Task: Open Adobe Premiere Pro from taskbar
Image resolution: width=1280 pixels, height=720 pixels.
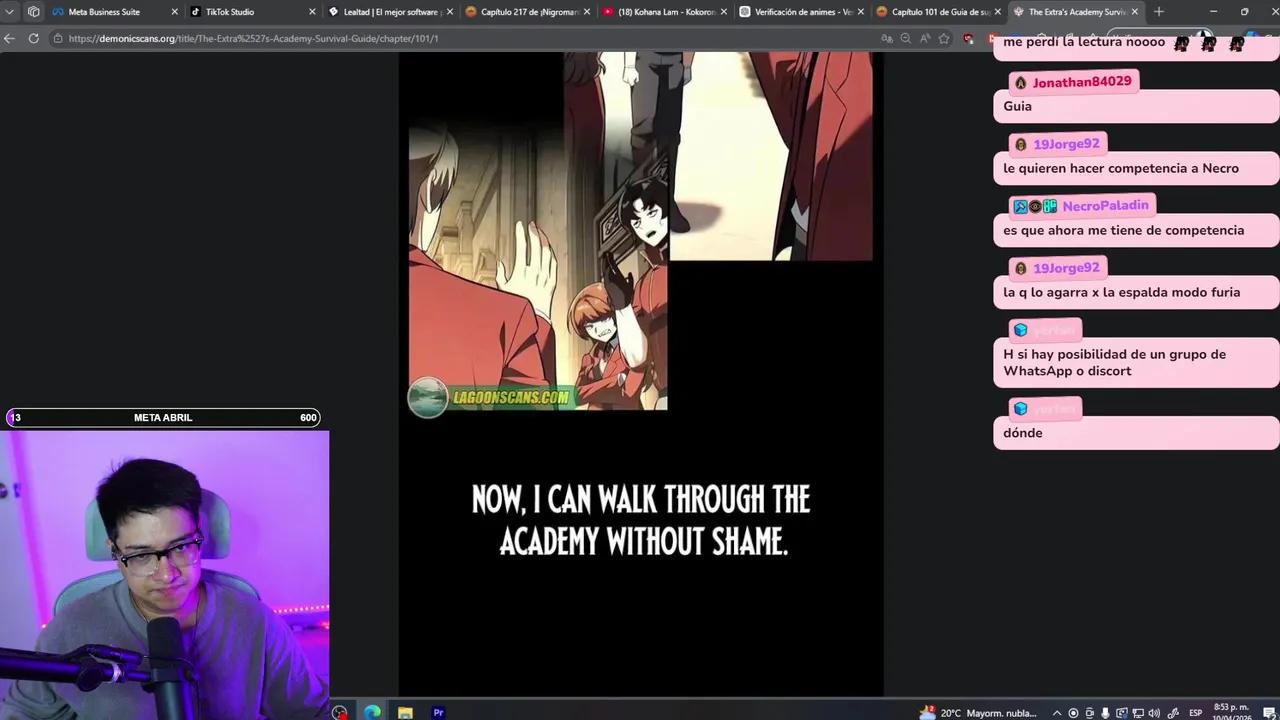Action: coord(438,712)
